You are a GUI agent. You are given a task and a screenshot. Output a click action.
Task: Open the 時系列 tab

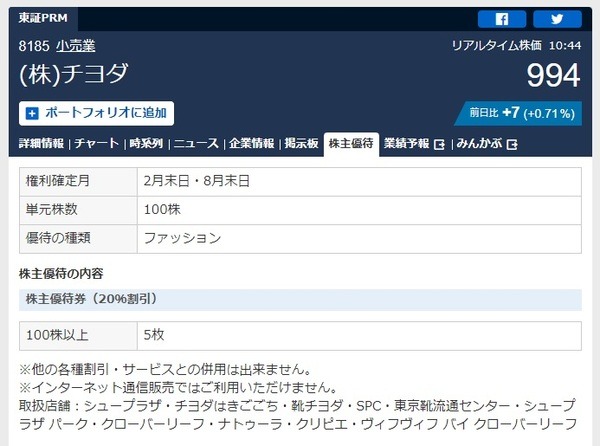click(x=146, y=143)
